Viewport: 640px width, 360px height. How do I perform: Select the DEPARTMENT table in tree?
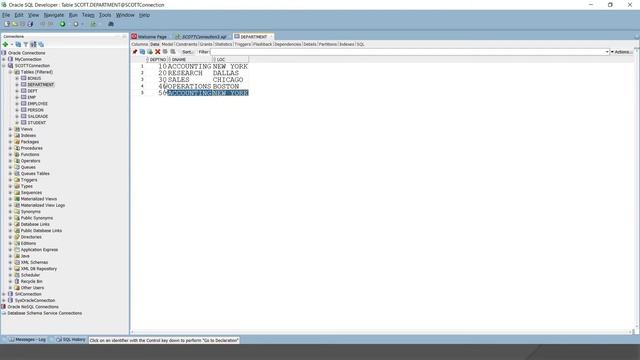coord(40,84)
